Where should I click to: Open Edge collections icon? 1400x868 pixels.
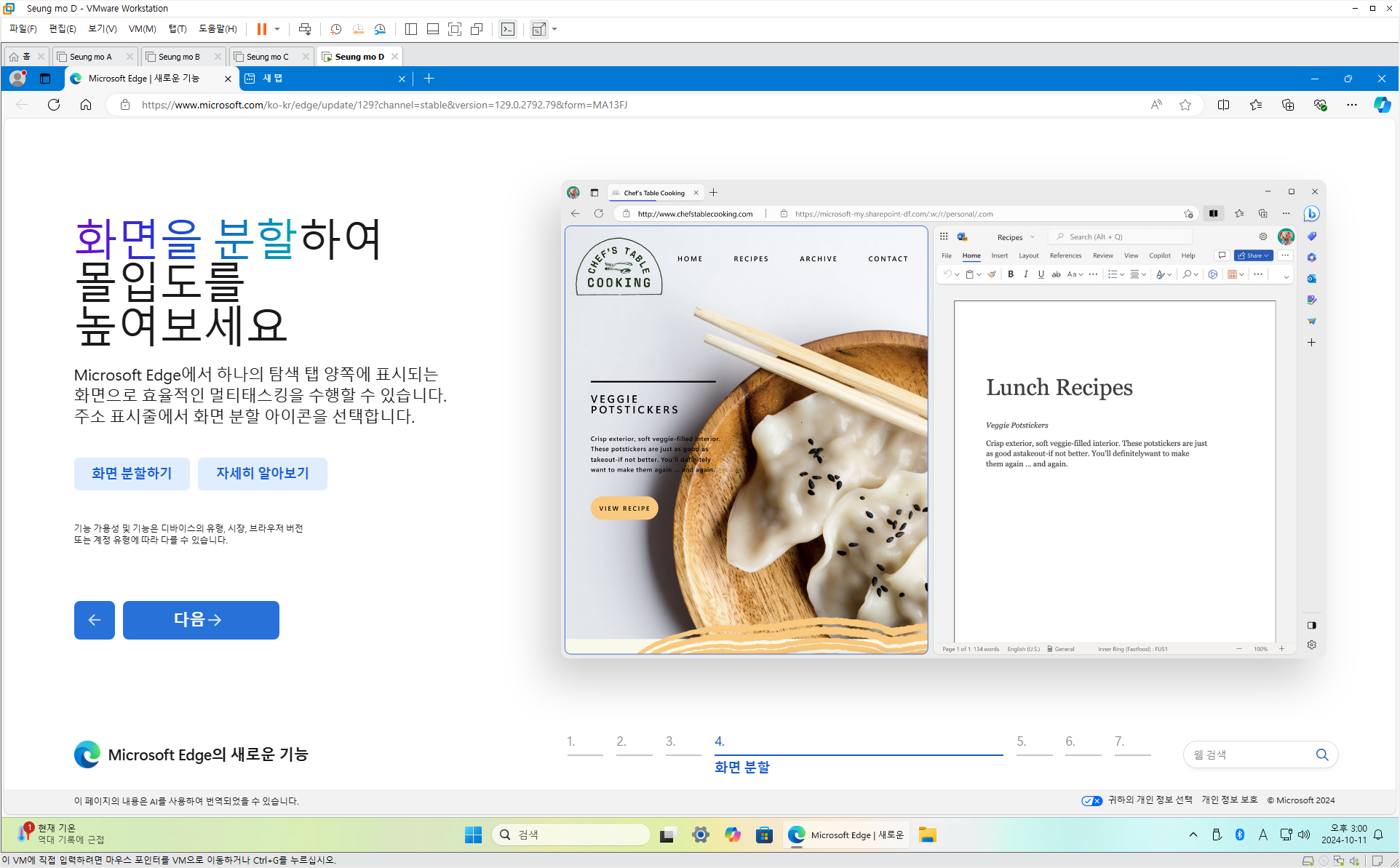(x=1288, y=105)
